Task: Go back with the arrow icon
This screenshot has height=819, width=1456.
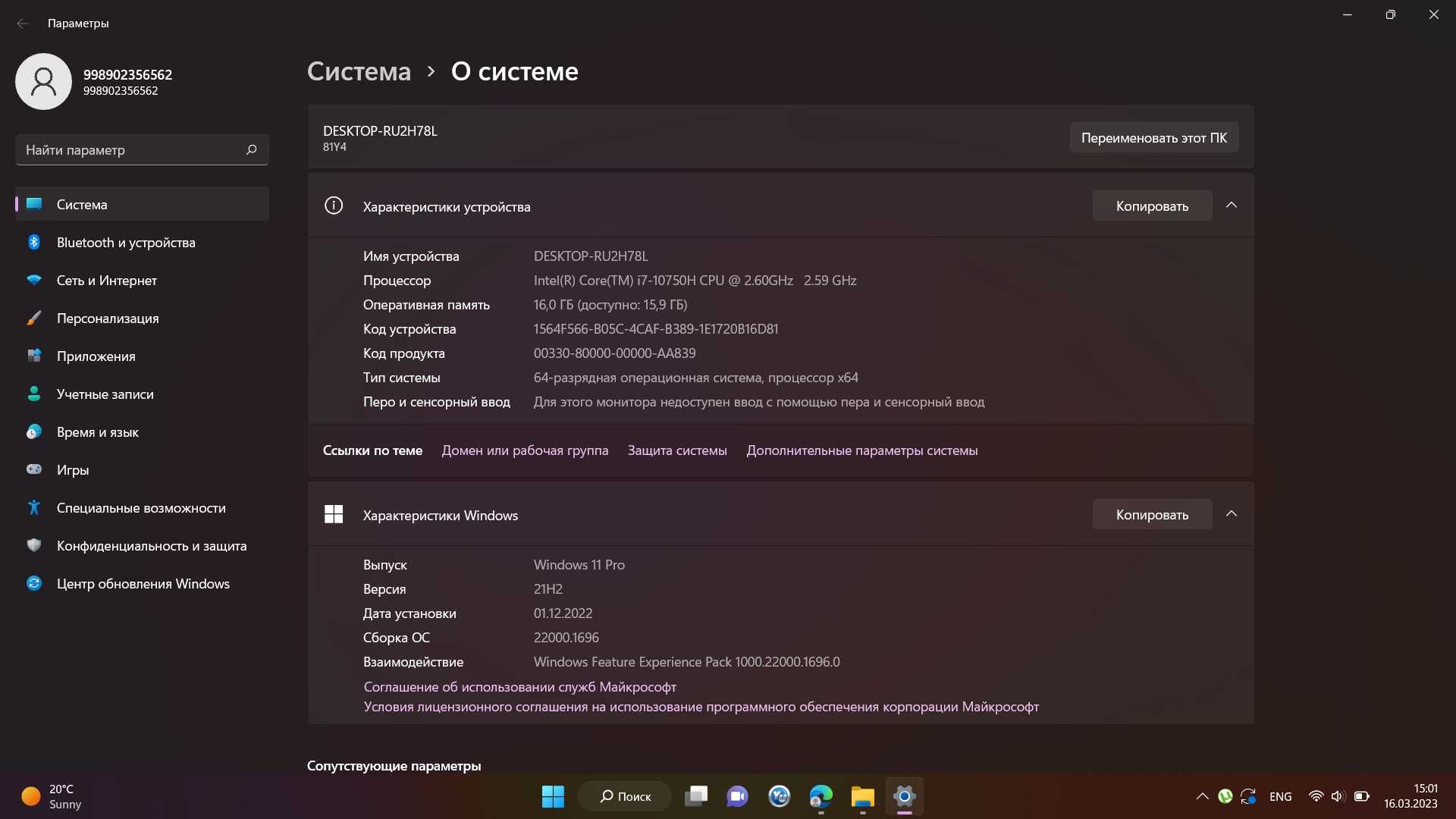Action: pyautogui.click(x=23, y=24)
